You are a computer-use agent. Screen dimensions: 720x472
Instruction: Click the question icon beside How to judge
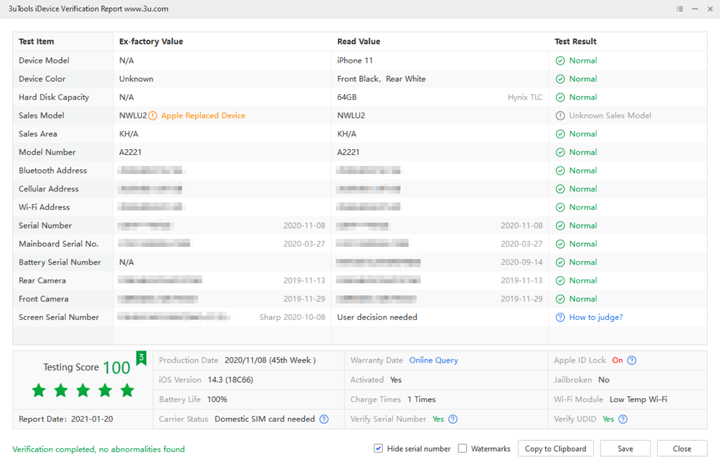tap(560, 317)
